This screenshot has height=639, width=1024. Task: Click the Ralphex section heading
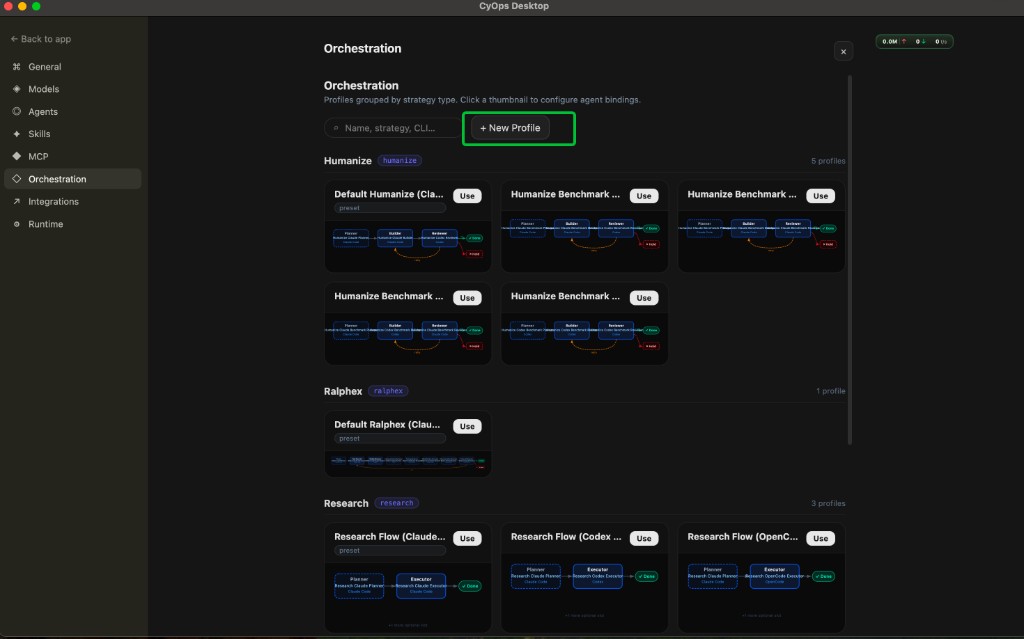pyautogui.click(x=343, y=391)
